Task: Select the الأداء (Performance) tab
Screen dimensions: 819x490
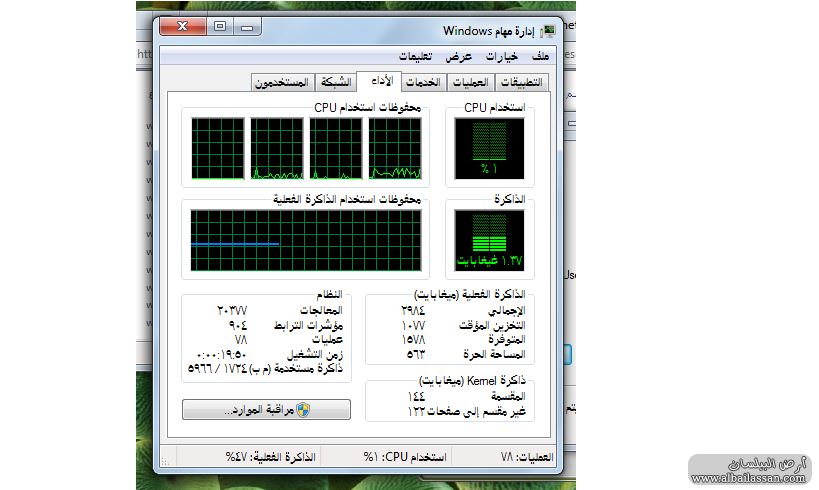Action: point(380,81)
